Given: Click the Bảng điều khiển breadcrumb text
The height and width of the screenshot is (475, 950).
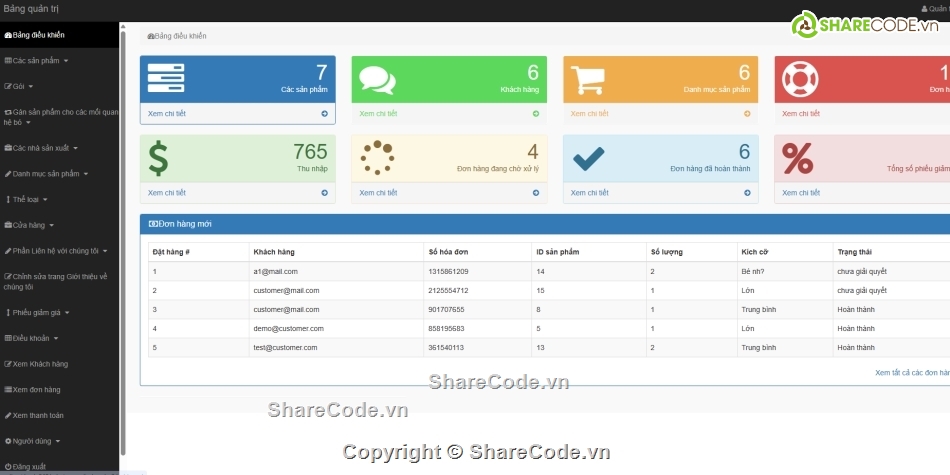Looking at the screenshot, I should 181,36.
